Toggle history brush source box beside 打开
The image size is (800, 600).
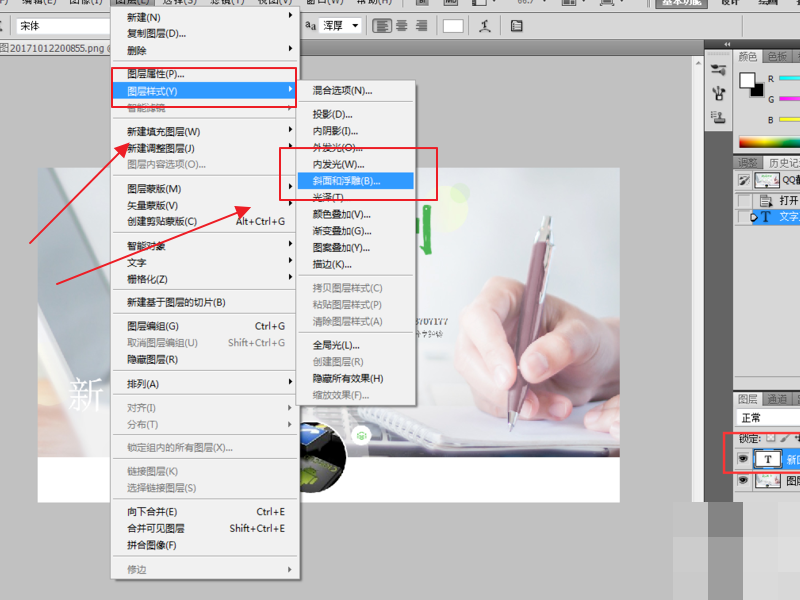point(744,200)
